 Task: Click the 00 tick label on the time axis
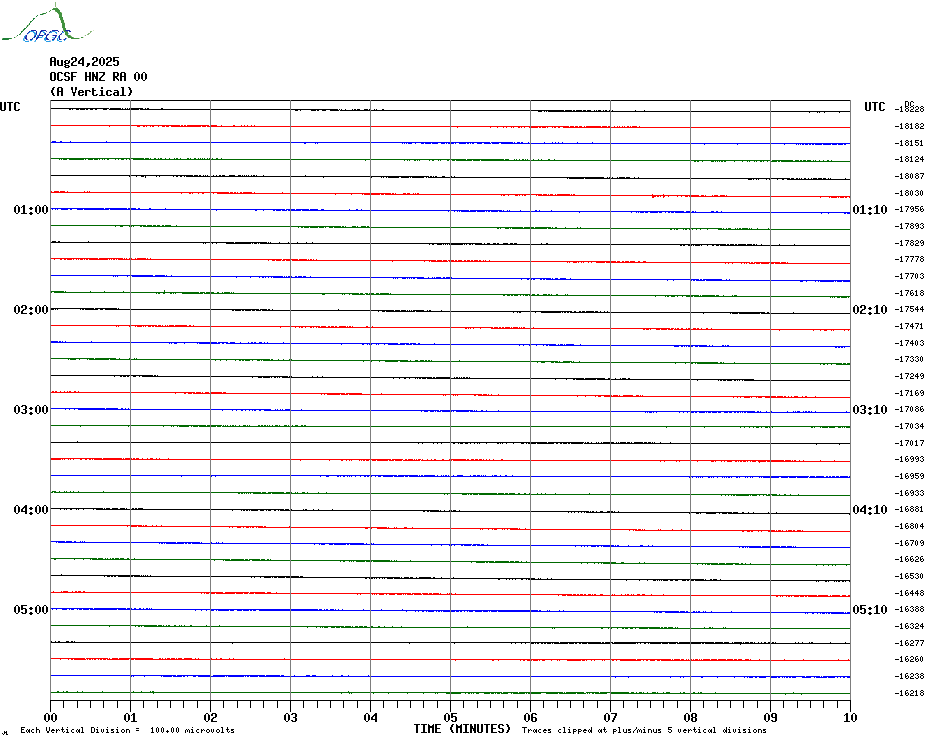click(x=50, y=717)
